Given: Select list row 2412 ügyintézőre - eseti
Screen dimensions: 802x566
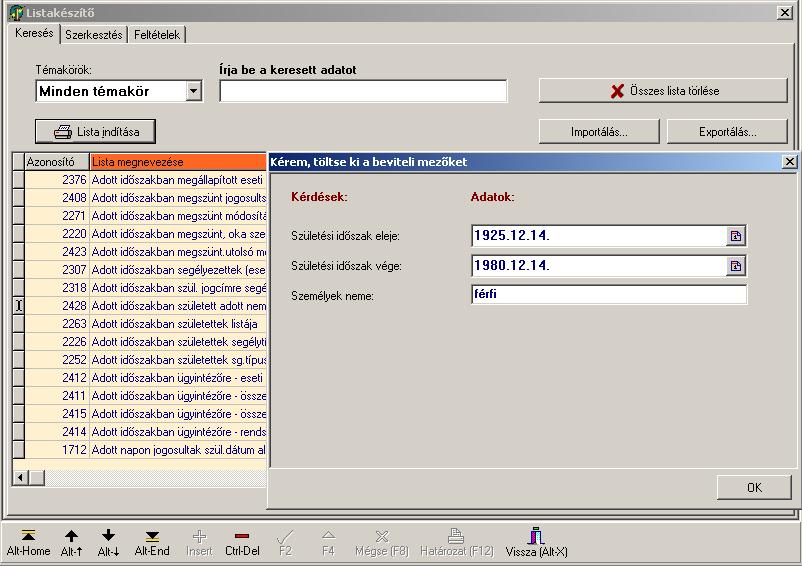Looking at the screenshot, I should click(145, 378).
